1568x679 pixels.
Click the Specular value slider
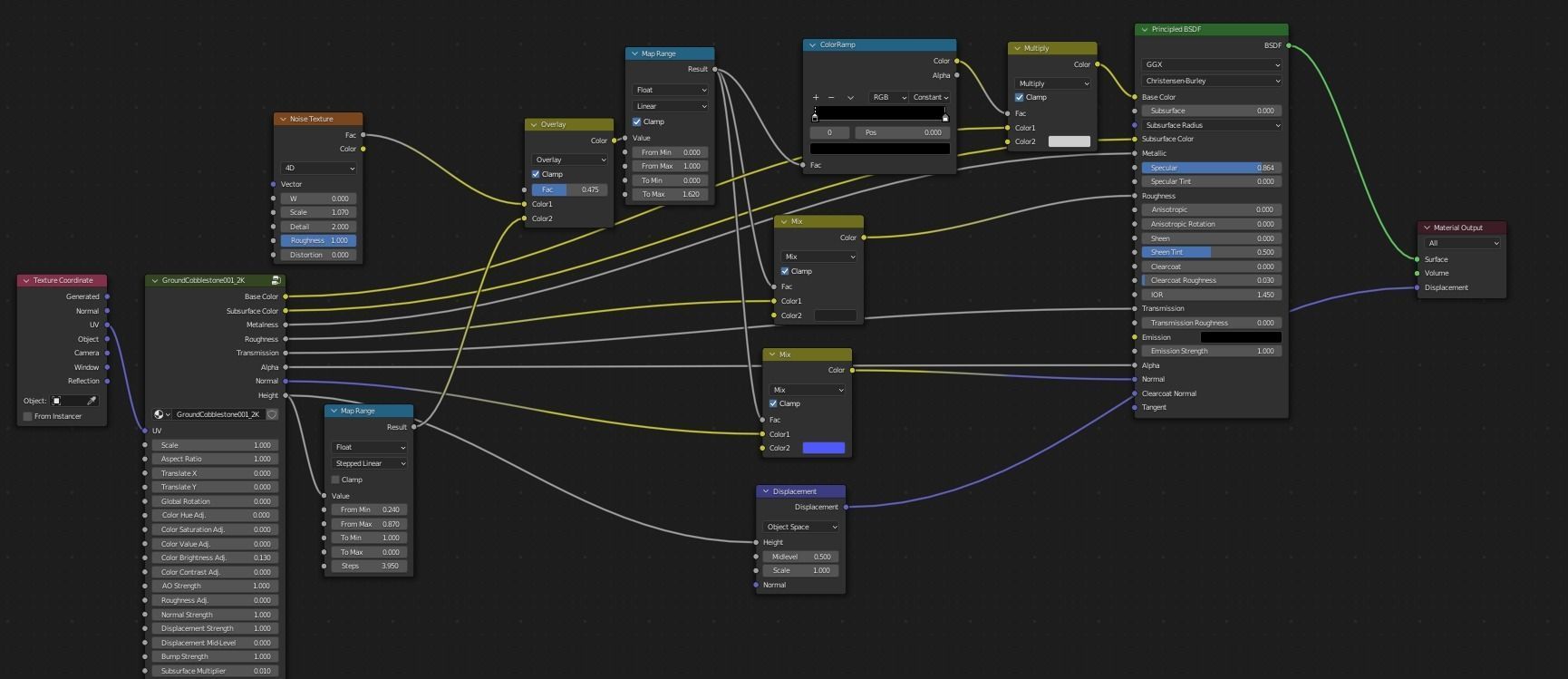(x=1211, y=168)
